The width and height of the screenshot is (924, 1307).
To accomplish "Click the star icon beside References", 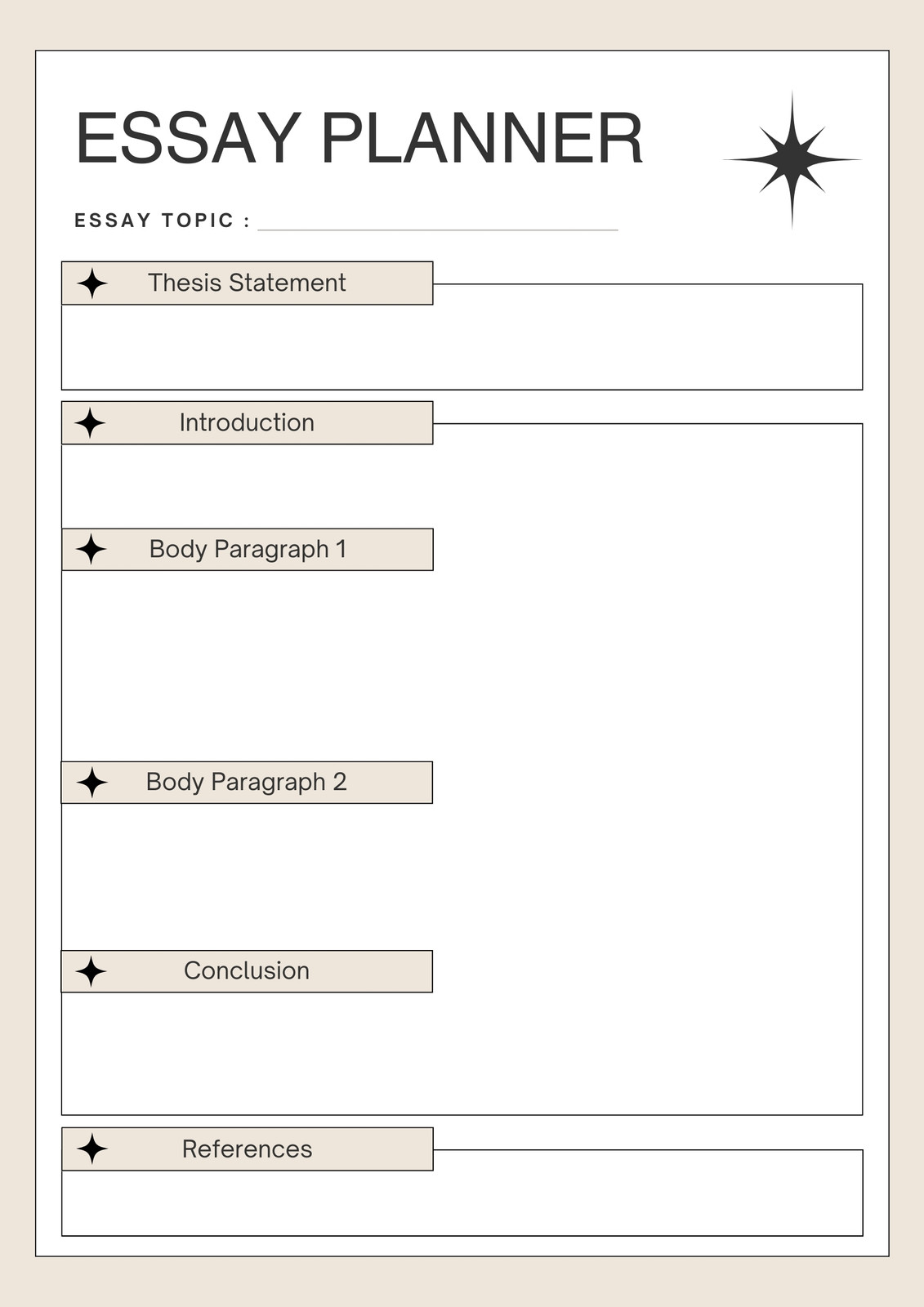I will pyautogui.click(x=92, y=1149).
